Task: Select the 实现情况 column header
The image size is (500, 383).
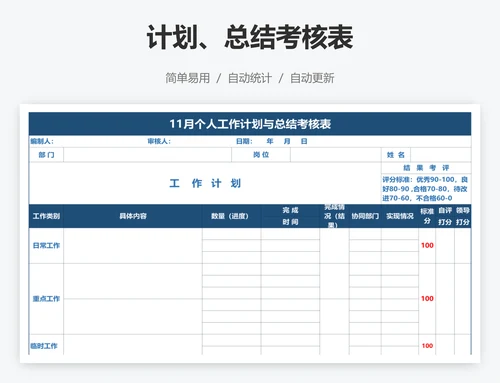Action: point(400,216)
